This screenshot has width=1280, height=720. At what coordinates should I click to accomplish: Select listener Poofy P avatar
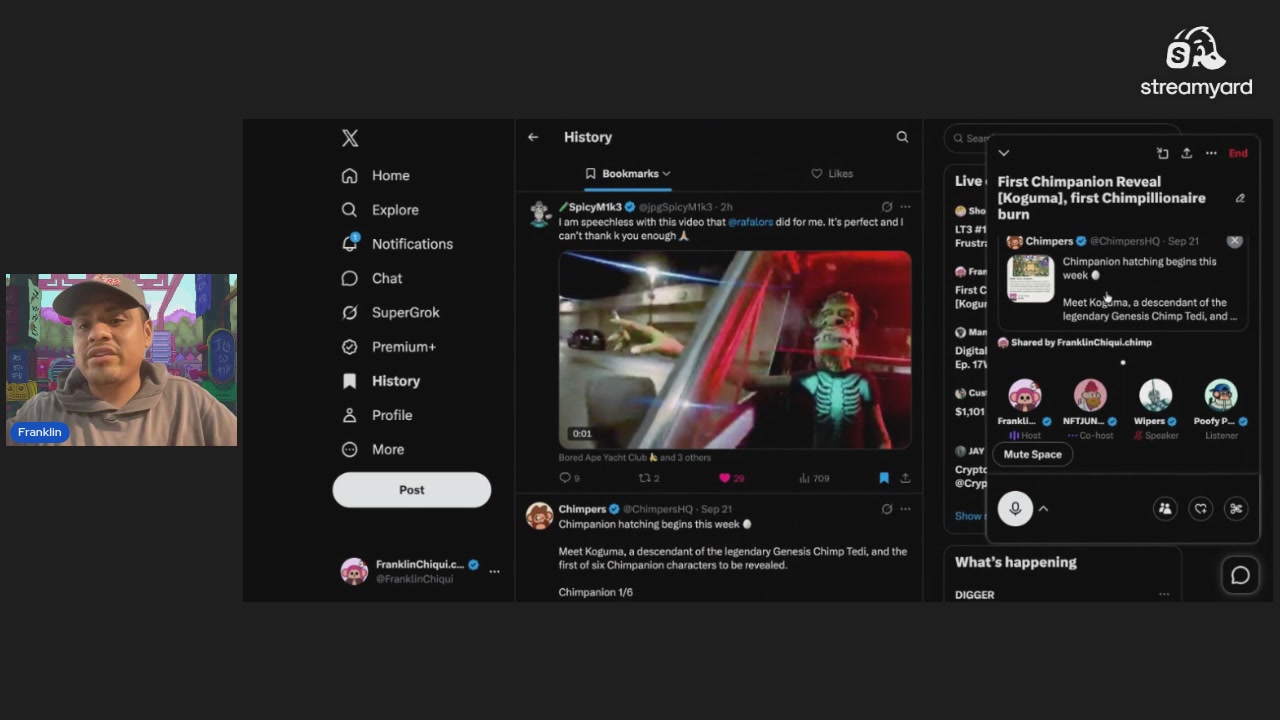(1221, 395)
